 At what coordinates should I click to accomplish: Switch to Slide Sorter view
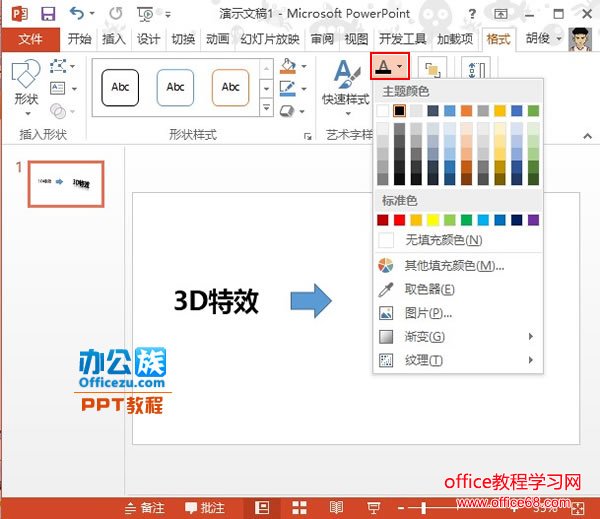tap(299, 508)
